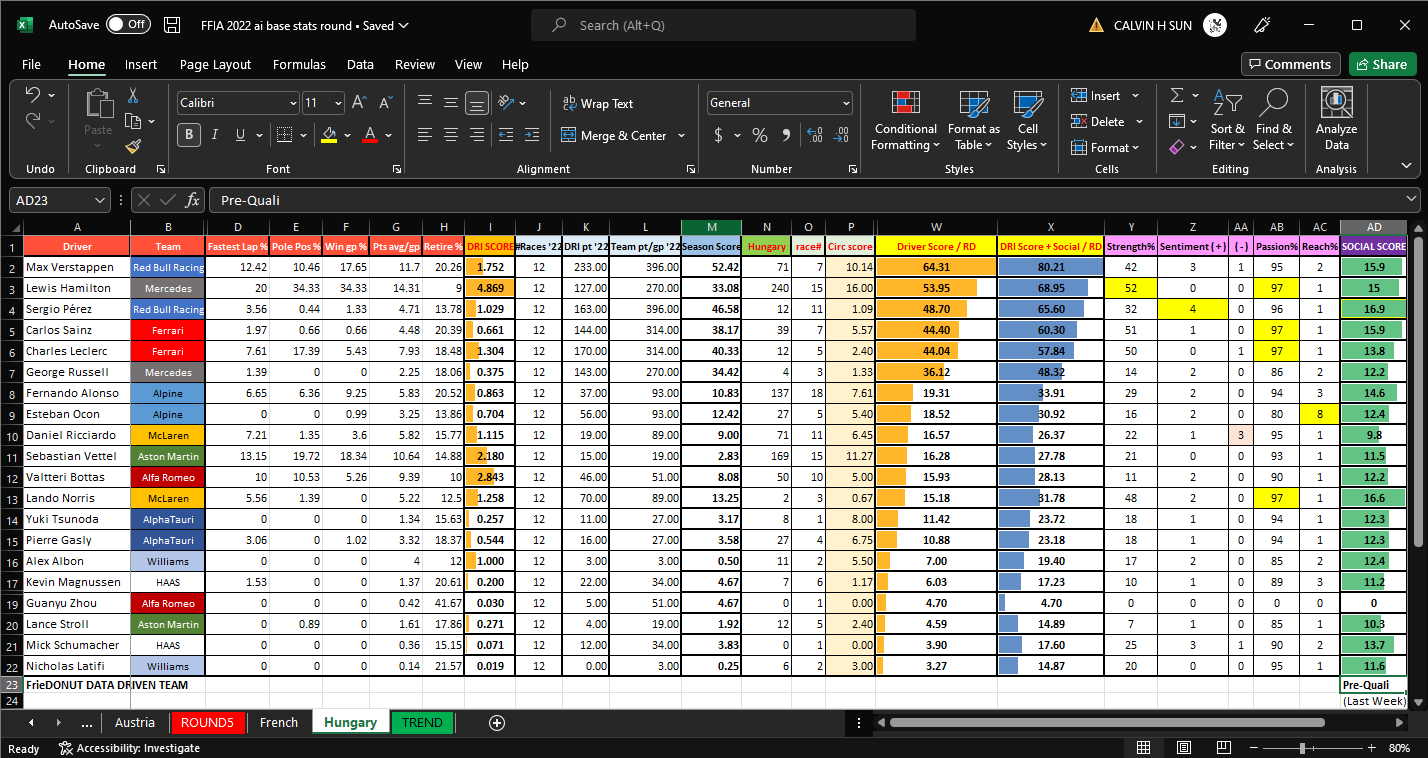
Task: Switch to the Insert ribbon tab
Action: (x=141, y=64)
